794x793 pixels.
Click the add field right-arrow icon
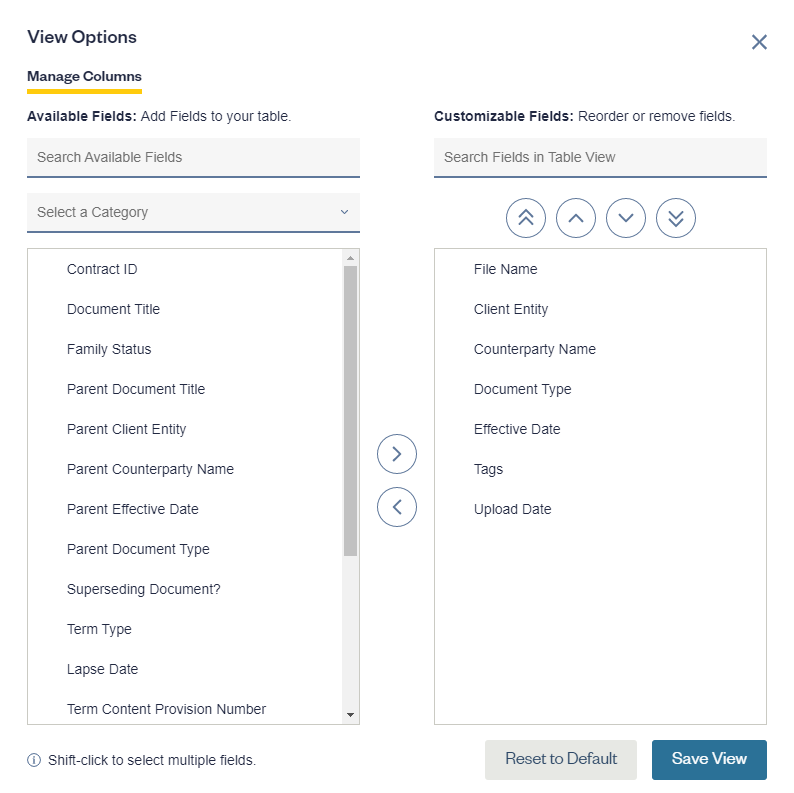click(x=397, y=454)
